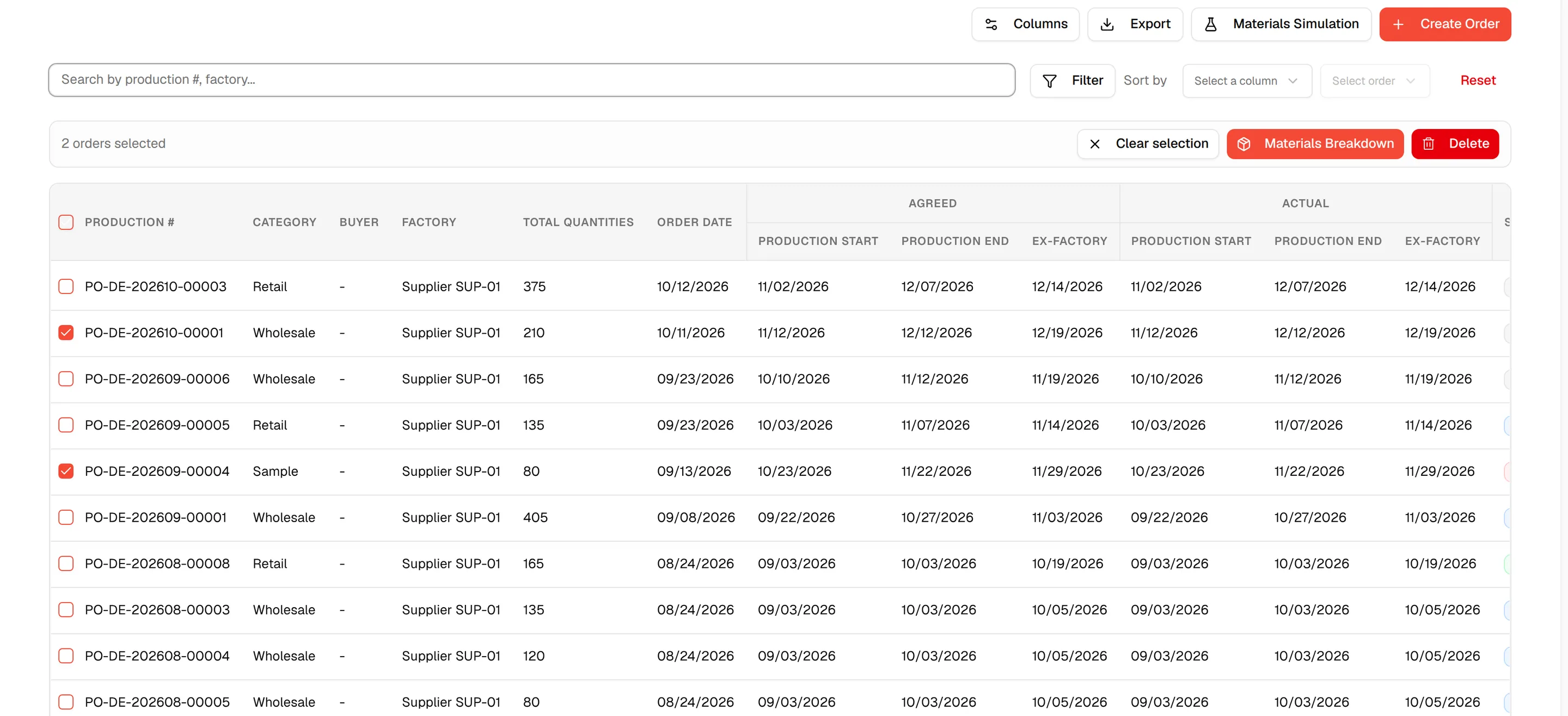1568x716 pixels.
Task: Click order number PO-DE-202608-00004
Action: [157, 656]
